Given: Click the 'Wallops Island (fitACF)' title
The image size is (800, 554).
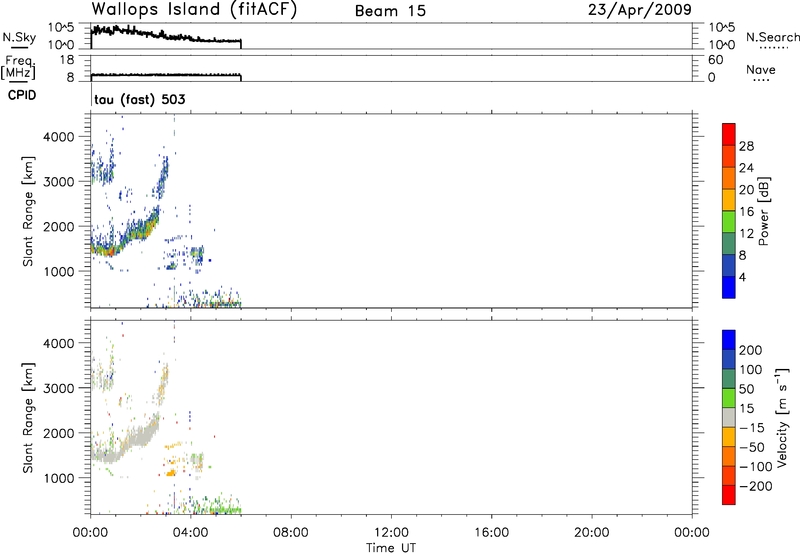Looking at the screenshot, I should [194, 10].
